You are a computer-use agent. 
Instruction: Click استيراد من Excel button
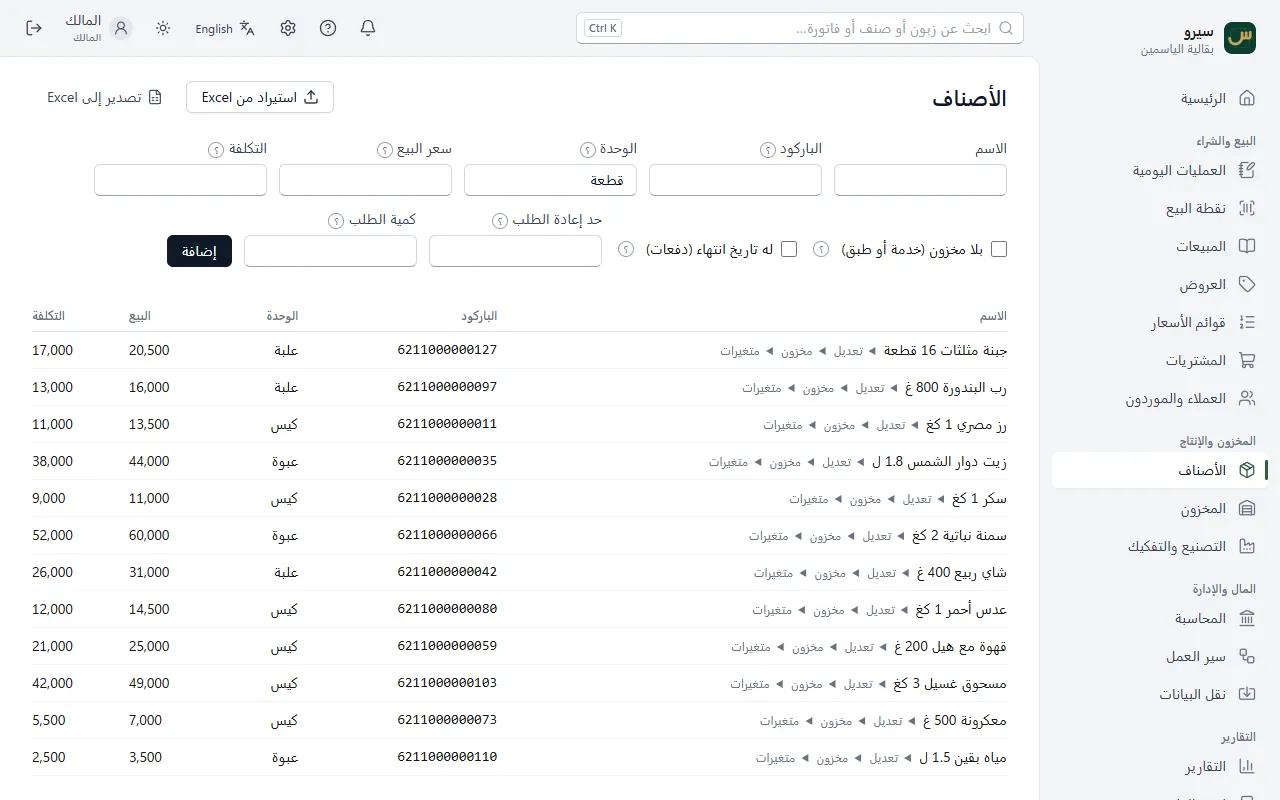click(x=260, y=97)
